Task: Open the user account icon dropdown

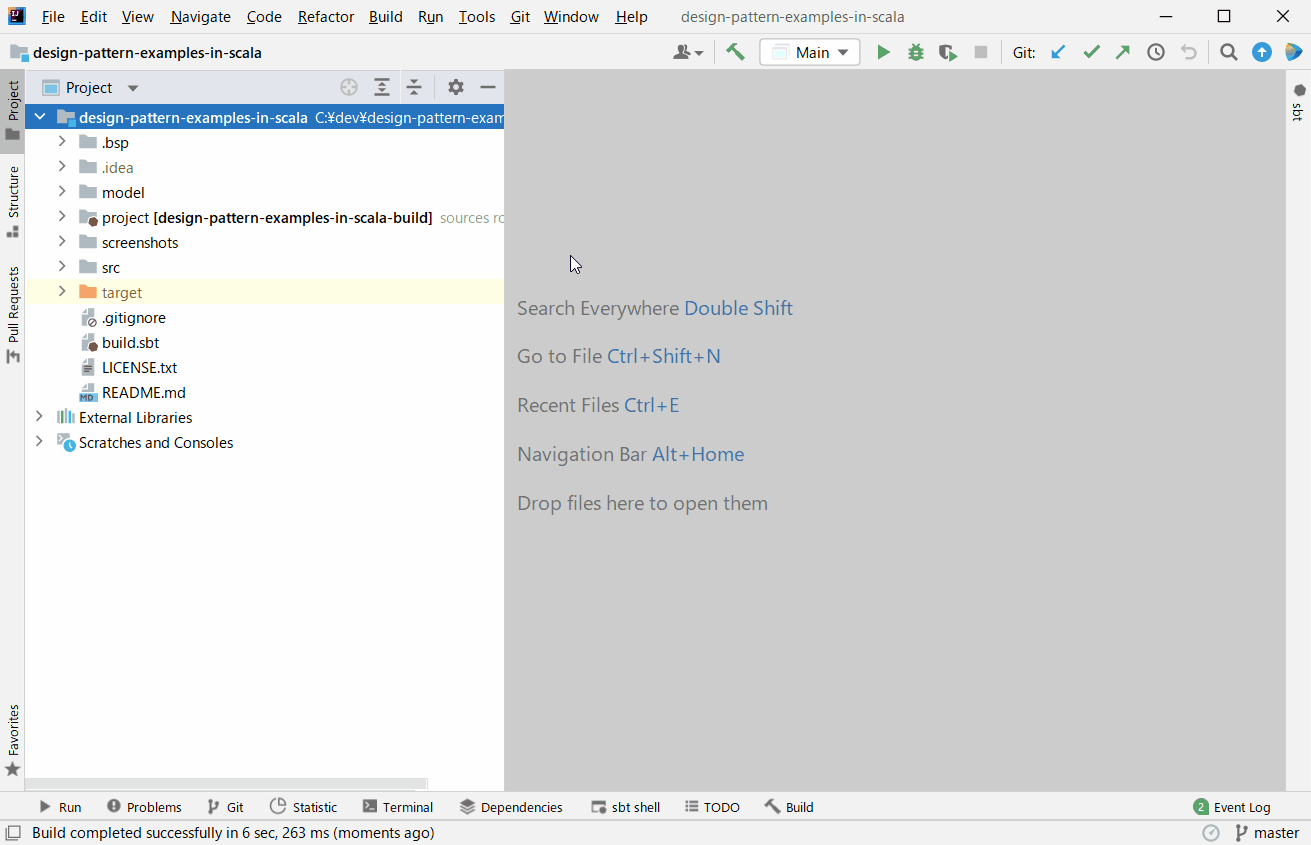Action: [x=688, y=52]
